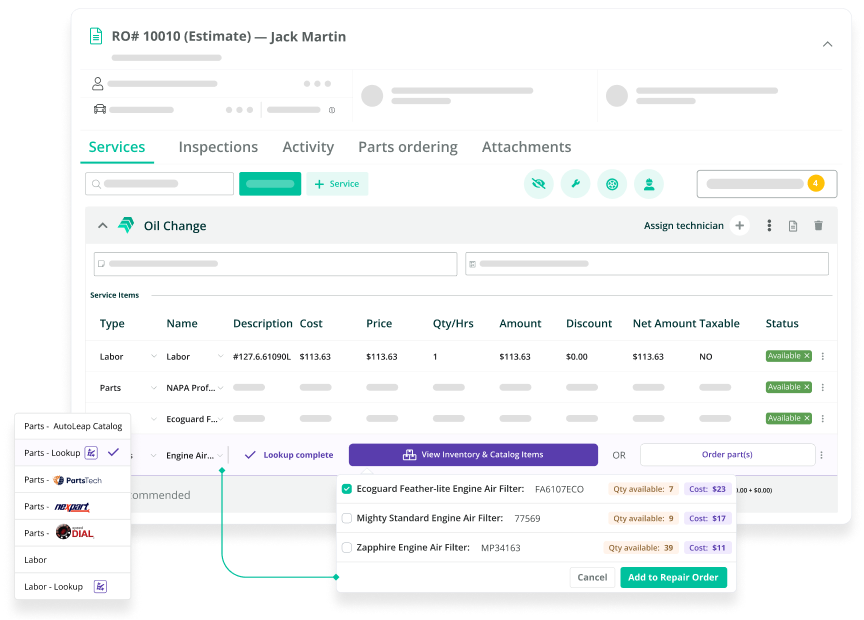864x620 pixels.
Task: Click Add to Repair Order button
Action: (x=673, y=577)
